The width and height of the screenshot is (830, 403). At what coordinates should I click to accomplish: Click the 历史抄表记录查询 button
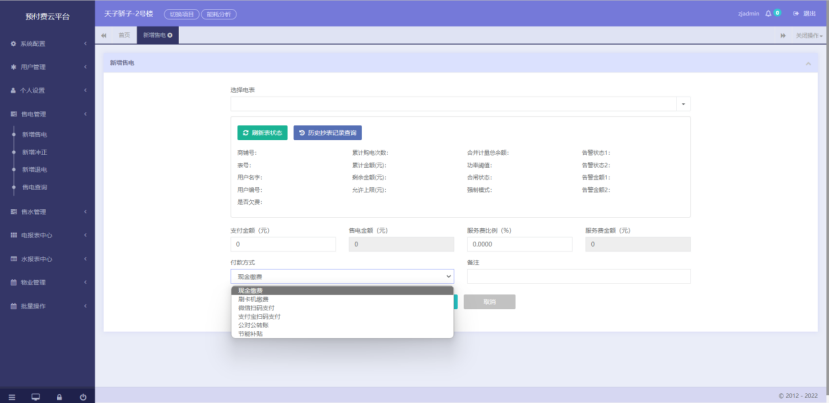point(327,132)
